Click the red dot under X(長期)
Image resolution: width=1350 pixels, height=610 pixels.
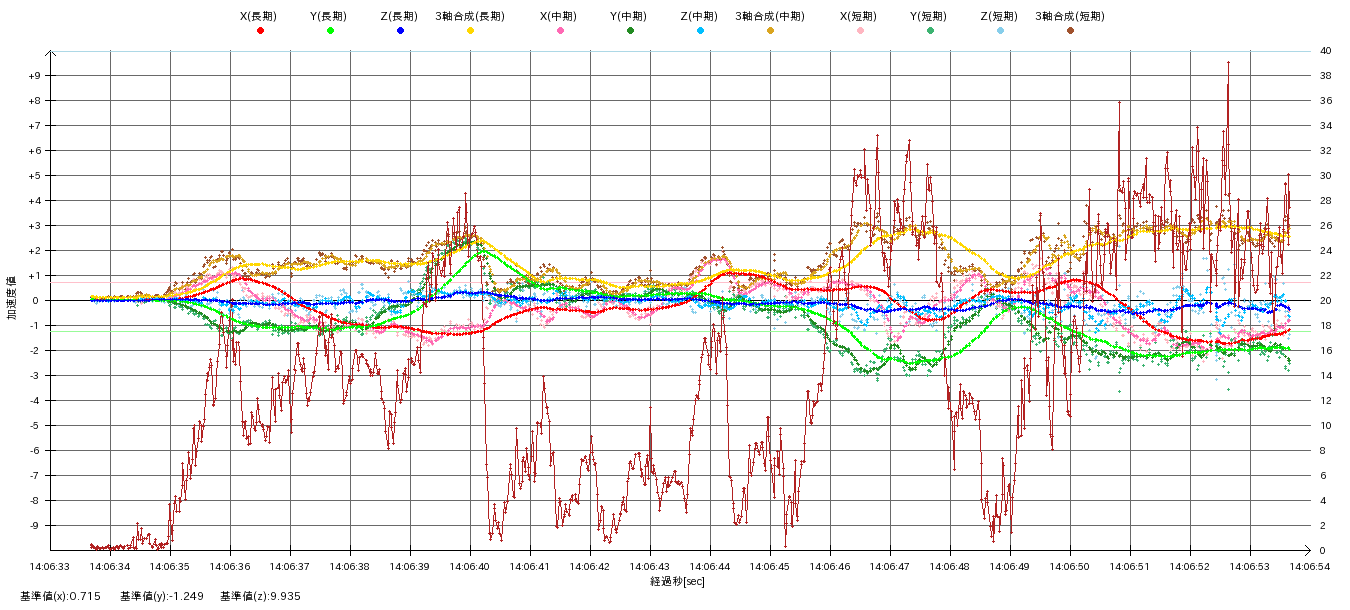pos(260,31)
